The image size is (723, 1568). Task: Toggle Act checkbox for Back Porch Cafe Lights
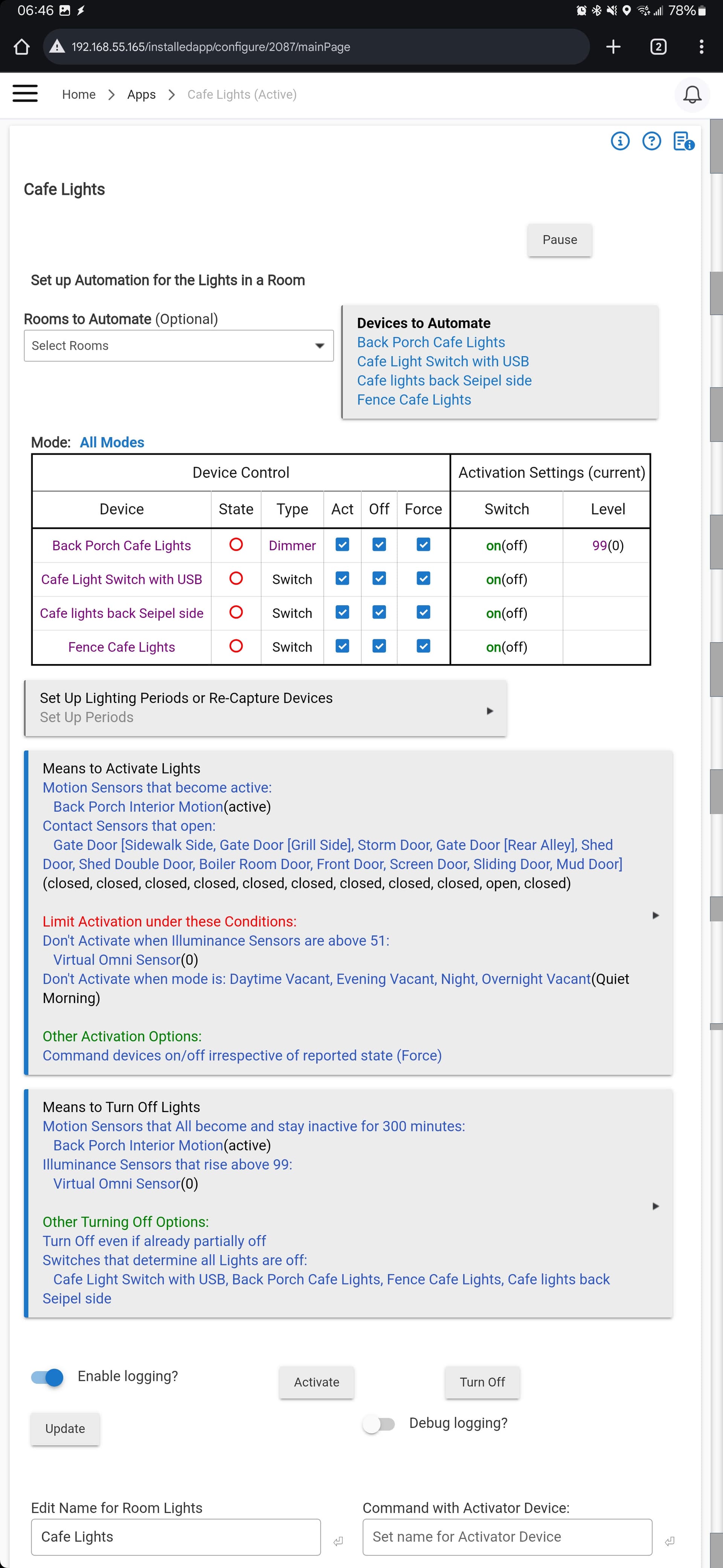[342, 545]
